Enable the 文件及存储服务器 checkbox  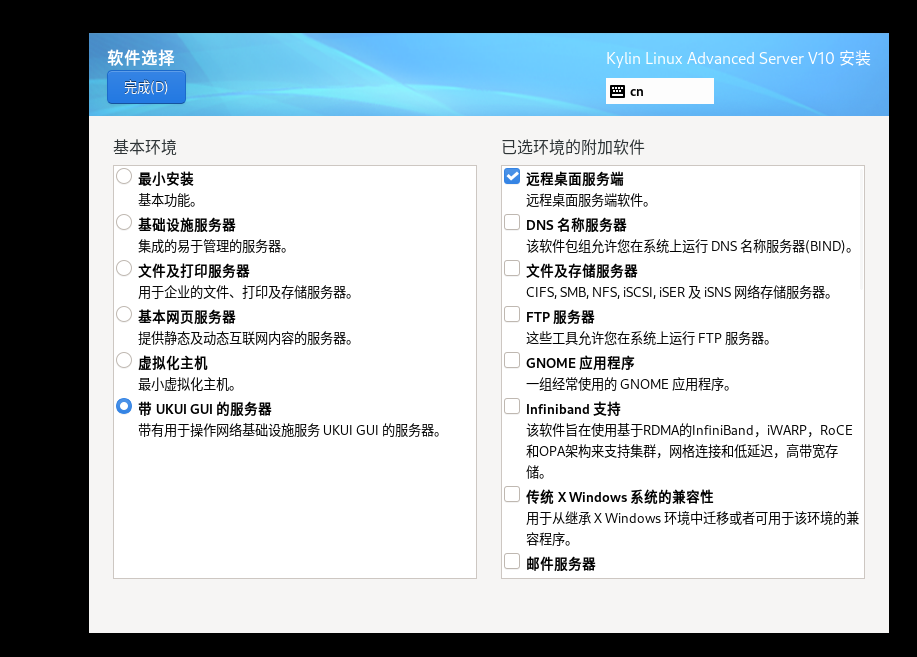pos(512,269)
